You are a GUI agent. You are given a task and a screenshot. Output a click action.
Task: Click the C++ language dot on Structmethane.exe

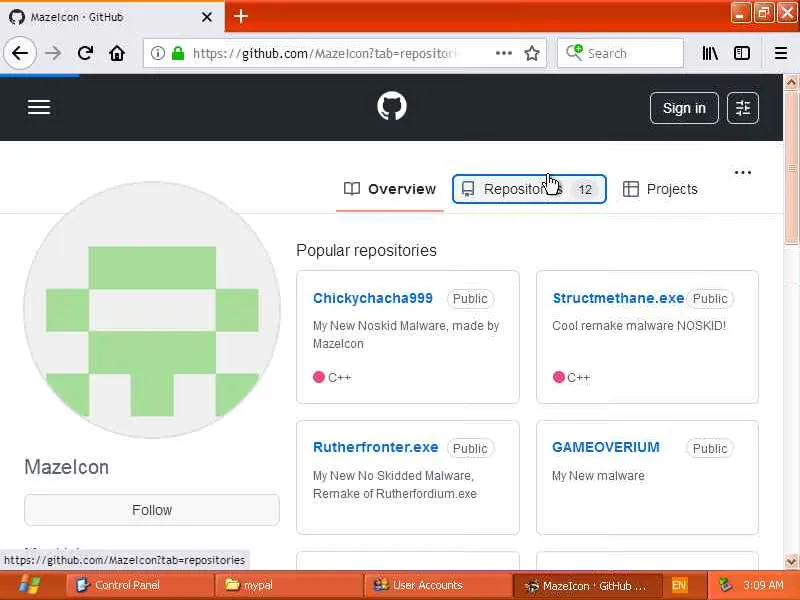(x=559, y=377)
